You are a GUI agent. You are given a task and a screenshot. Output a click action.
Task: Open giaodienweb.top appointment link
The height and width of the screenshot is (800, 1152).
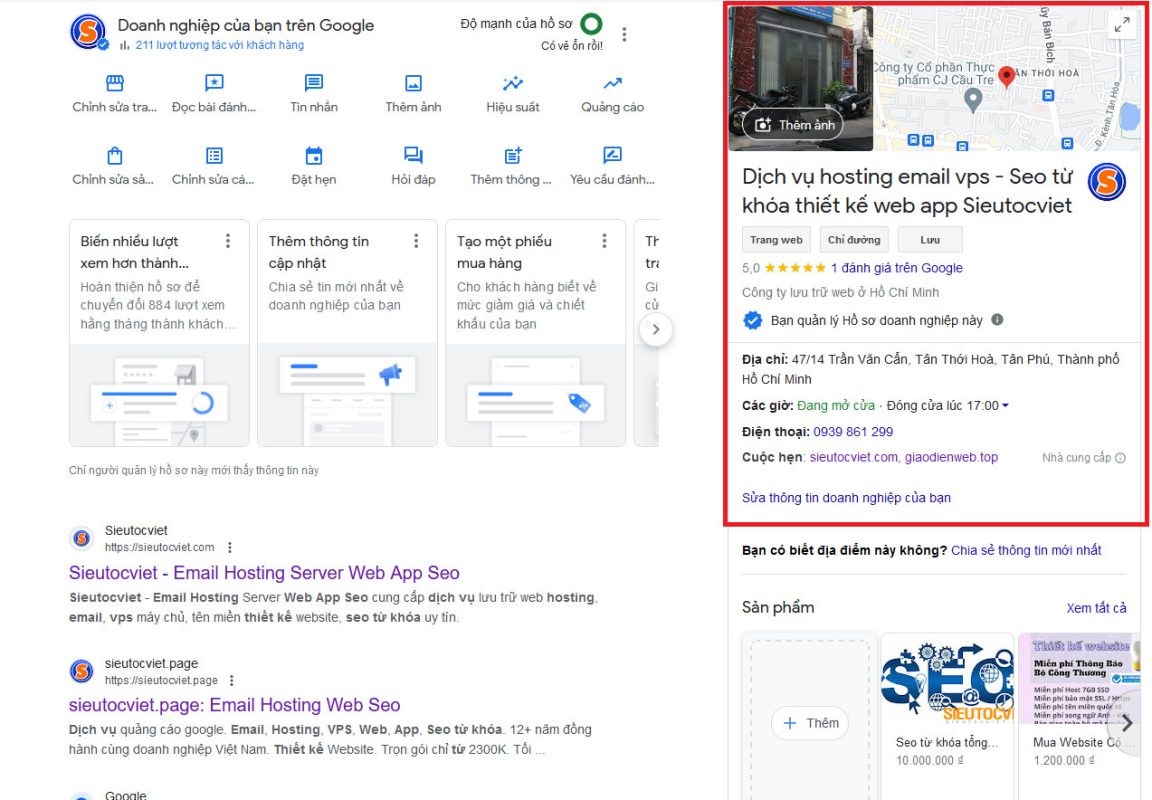click(951, 457)
